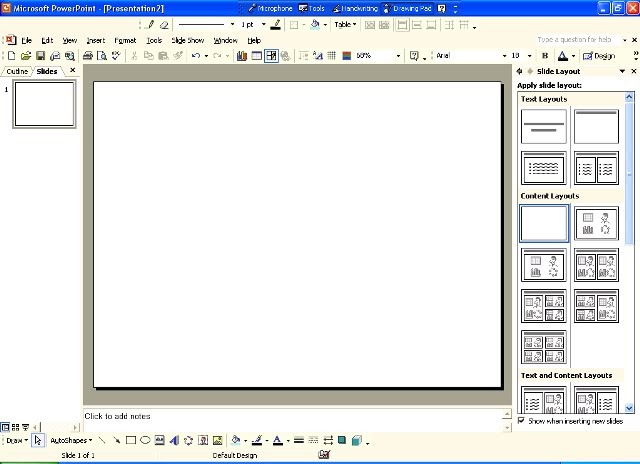
Task: Save the presentation with floppy icon
Action: coord(40,56)
